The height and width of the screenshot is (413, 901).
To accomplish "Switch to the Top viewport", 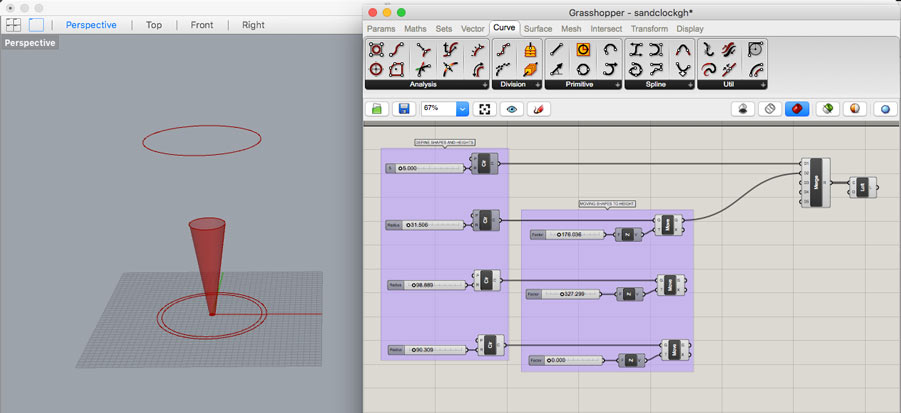I will [x=154, y=25].
